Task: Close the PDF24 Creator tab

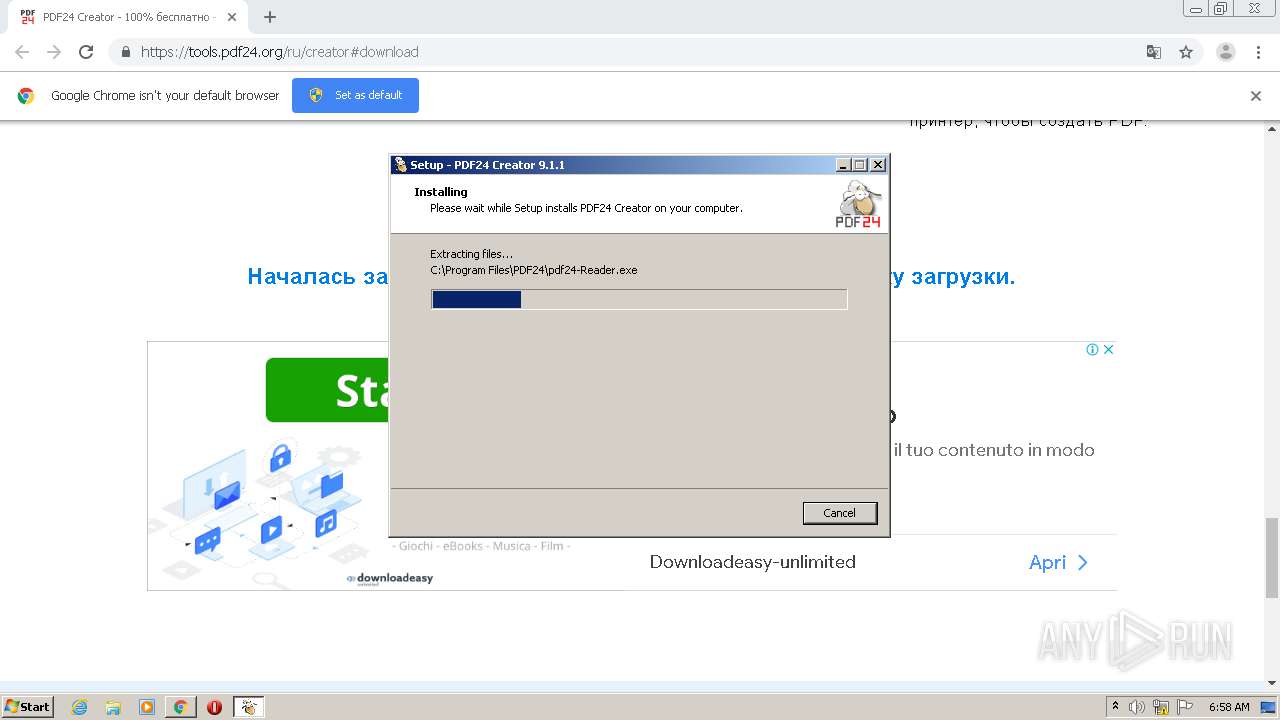Action: click(232, 17)
